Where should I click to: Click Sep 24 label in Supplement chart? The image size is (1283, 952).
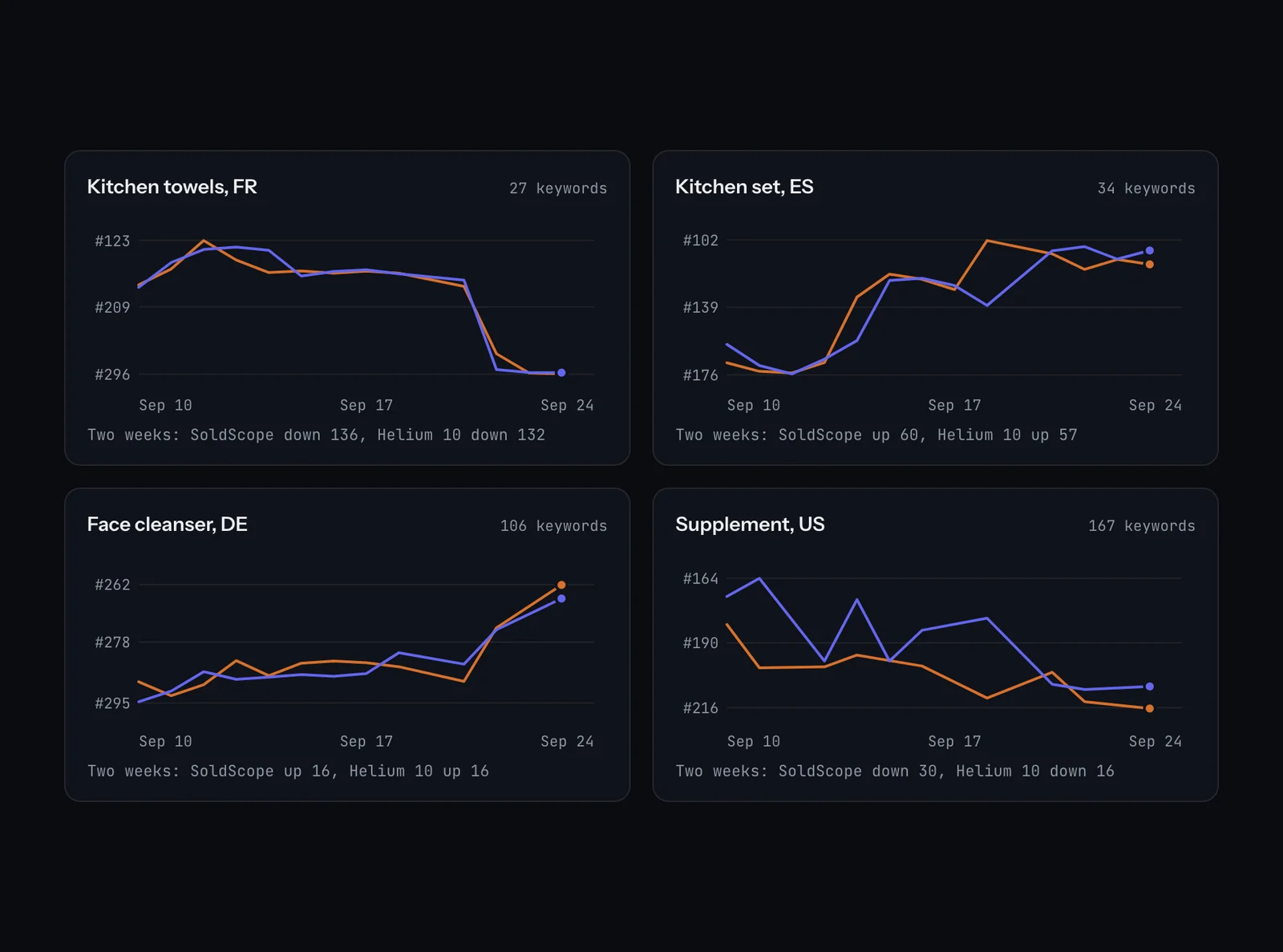pyautogui.click(x=1155, y=742)
